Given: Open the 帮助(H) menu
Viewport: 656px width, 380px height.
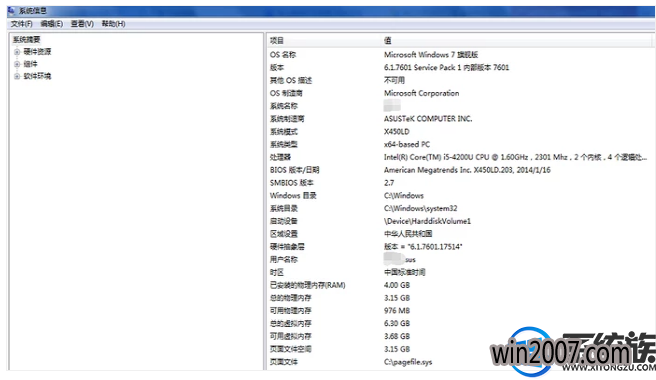Looking at the screenshot, I should 113,24.
